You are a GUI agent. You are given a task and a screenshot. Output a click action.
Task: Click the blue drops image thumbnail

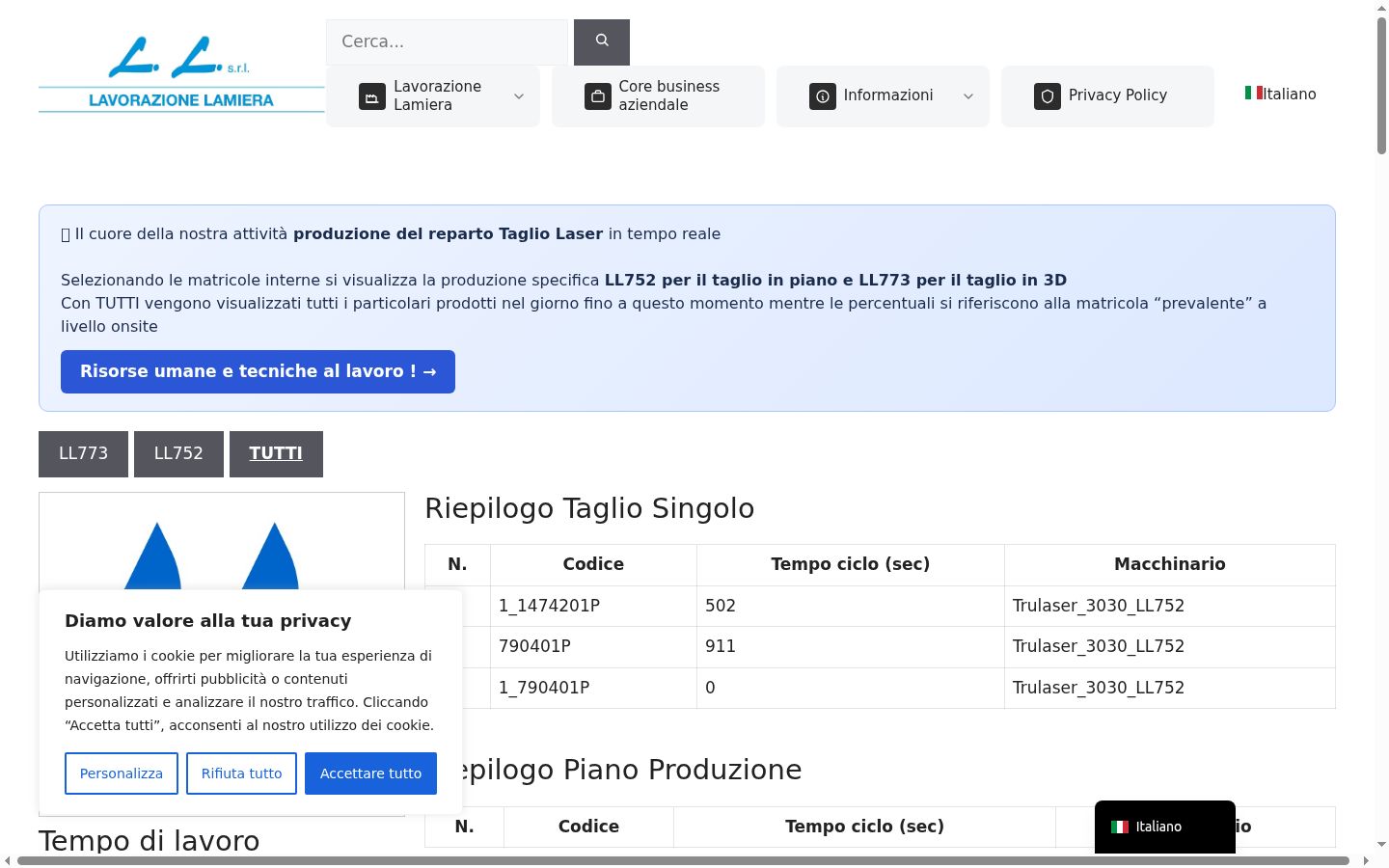point(222,542)
